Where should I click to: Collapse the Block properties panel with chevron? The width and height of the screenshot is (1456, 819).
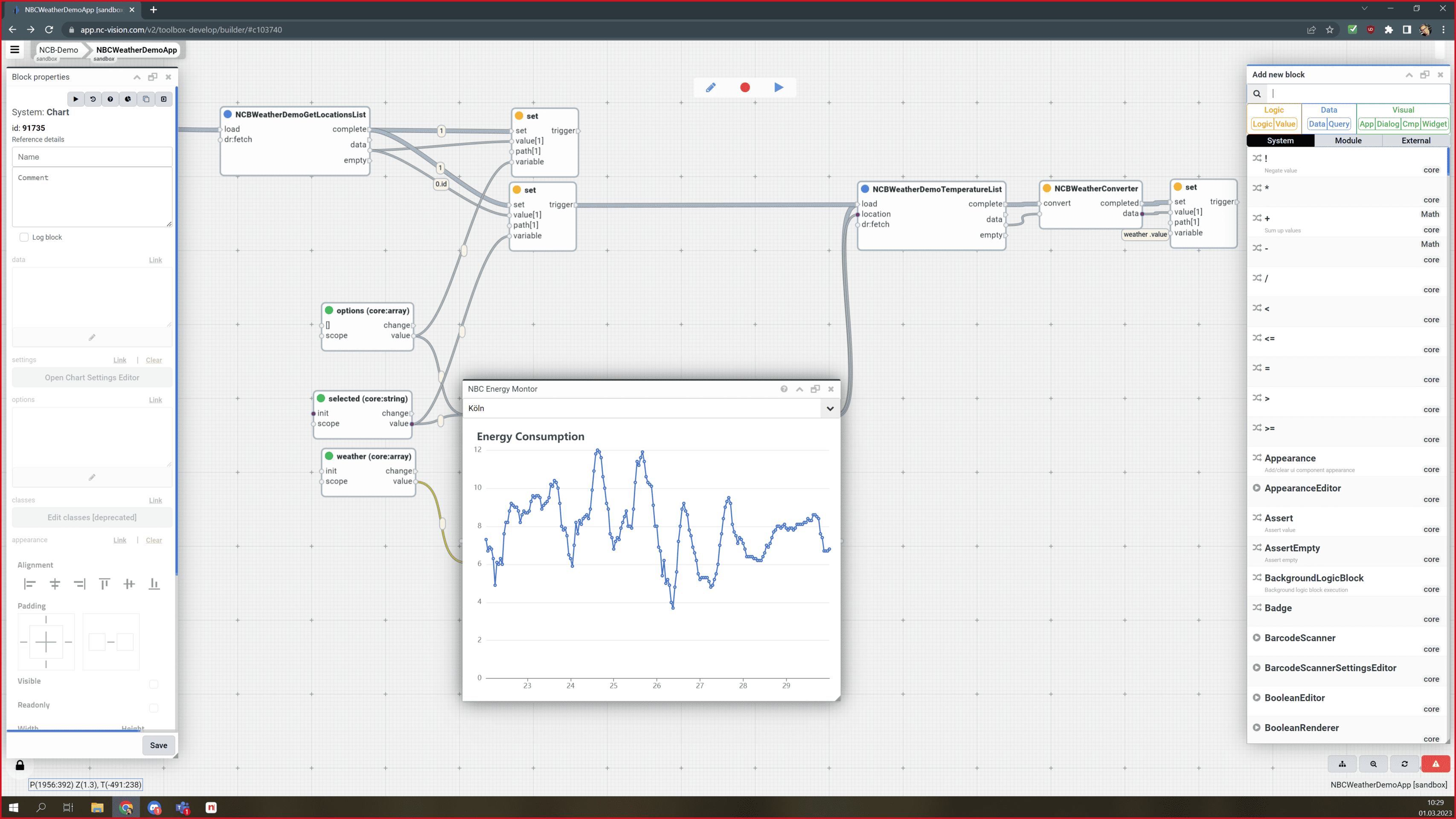click(x=137, y=77)
